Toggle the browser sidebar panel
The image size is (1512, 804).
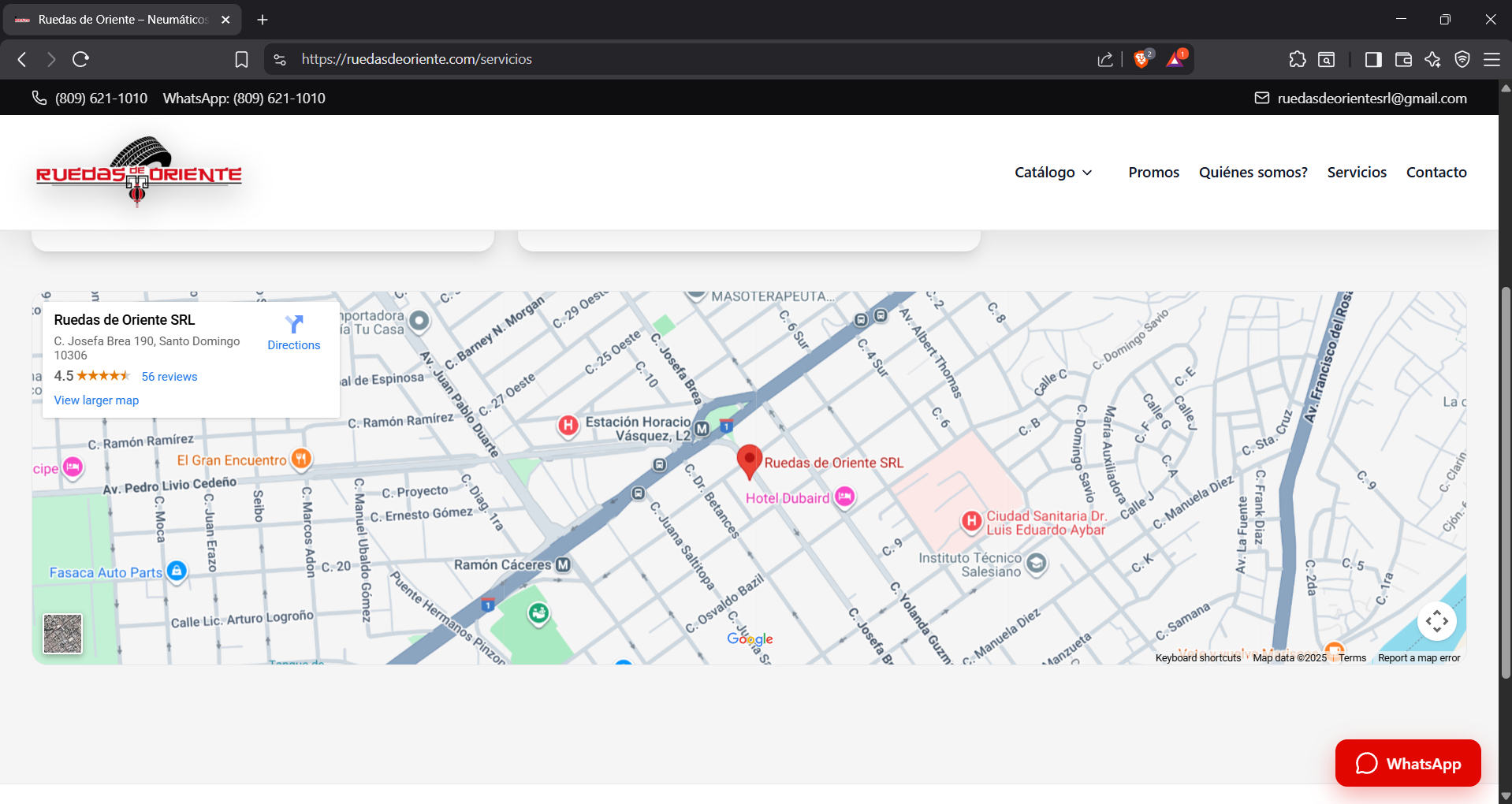click(x=1372, y=59)
